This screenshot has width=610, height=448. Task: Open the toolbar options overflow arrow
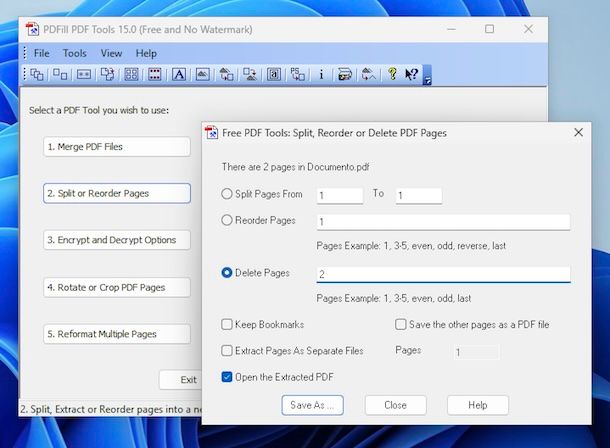coord(427,75)
